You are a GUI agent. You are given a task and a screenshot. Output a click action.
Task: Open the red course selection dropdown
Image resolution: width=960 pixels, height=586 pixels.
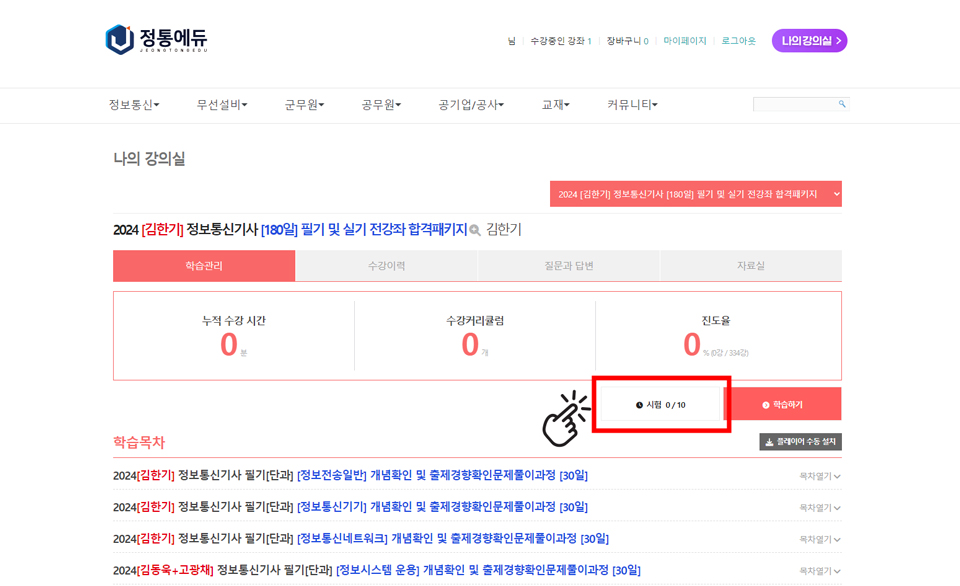(696, 194)
